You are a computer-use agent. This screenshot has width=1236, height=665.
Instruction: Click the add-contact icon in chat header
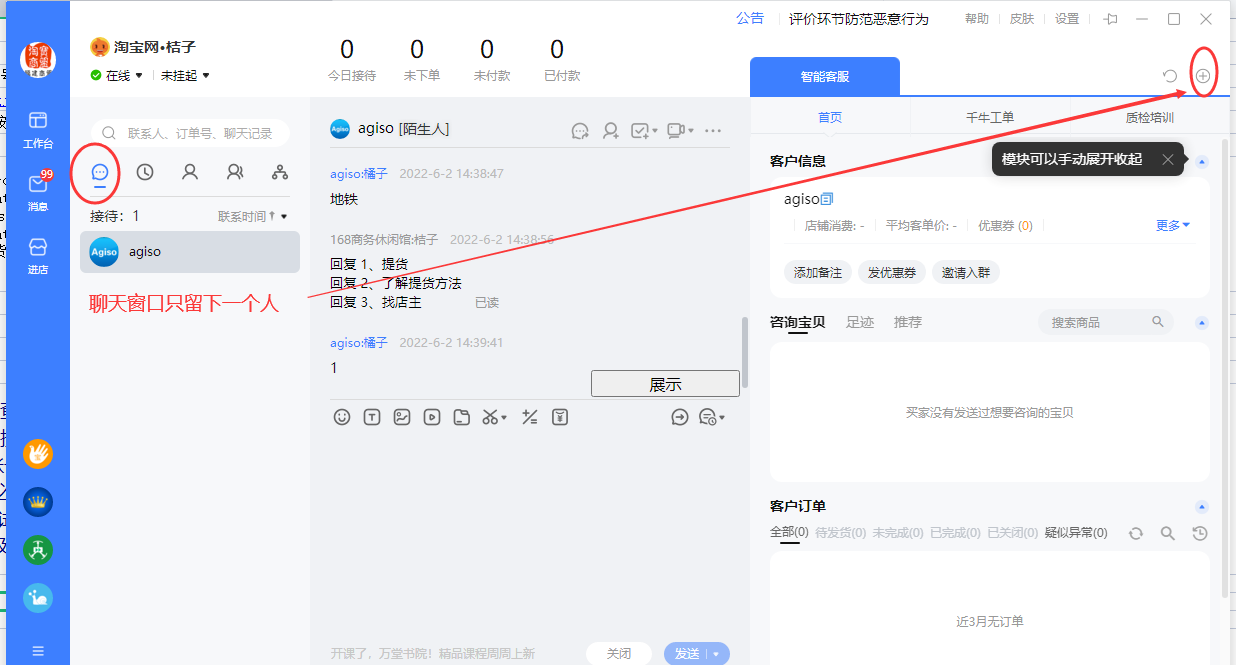point(610,130)
